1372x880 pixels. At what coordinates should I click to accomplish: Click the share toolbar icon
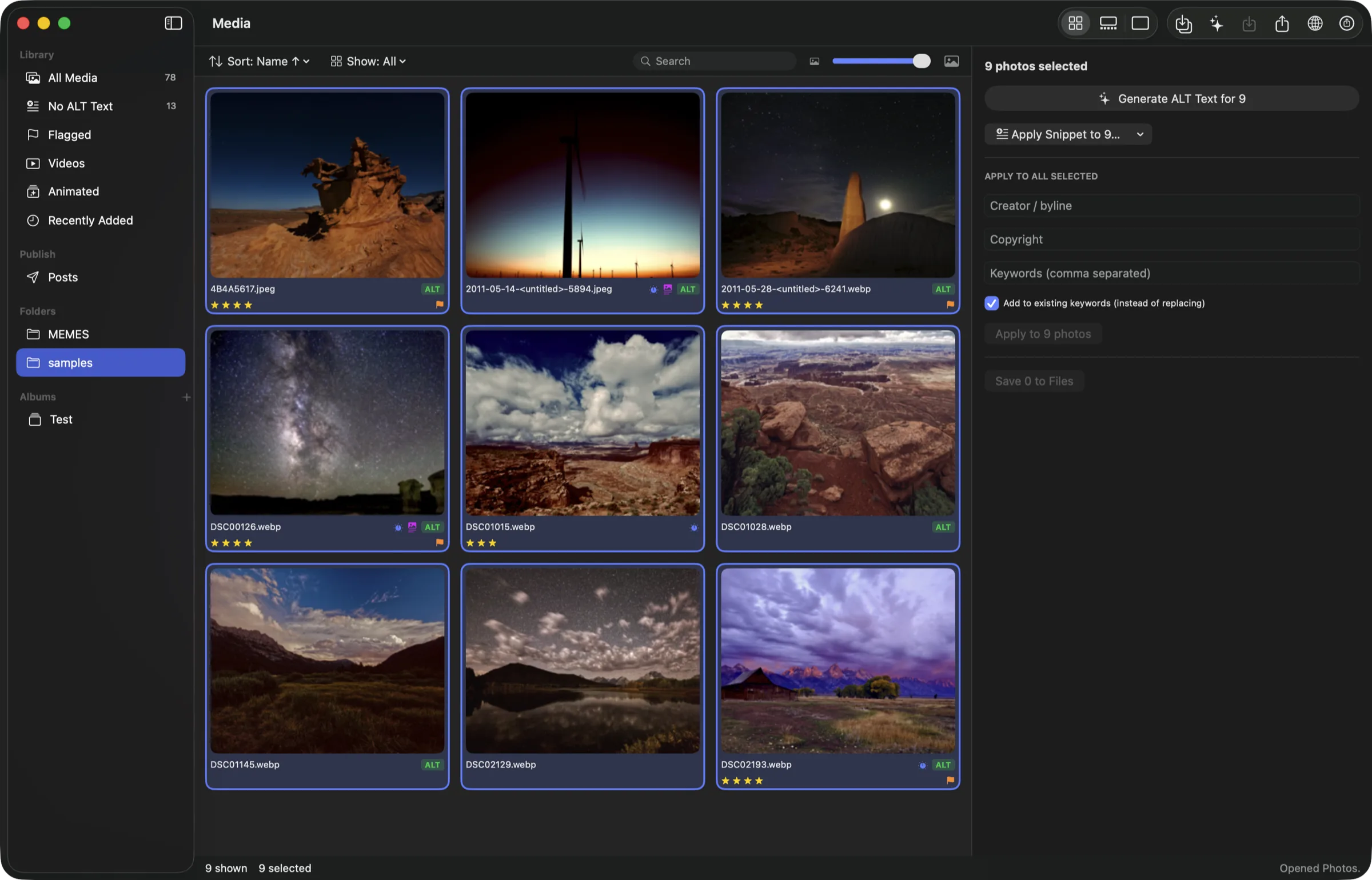[1282, 23]
